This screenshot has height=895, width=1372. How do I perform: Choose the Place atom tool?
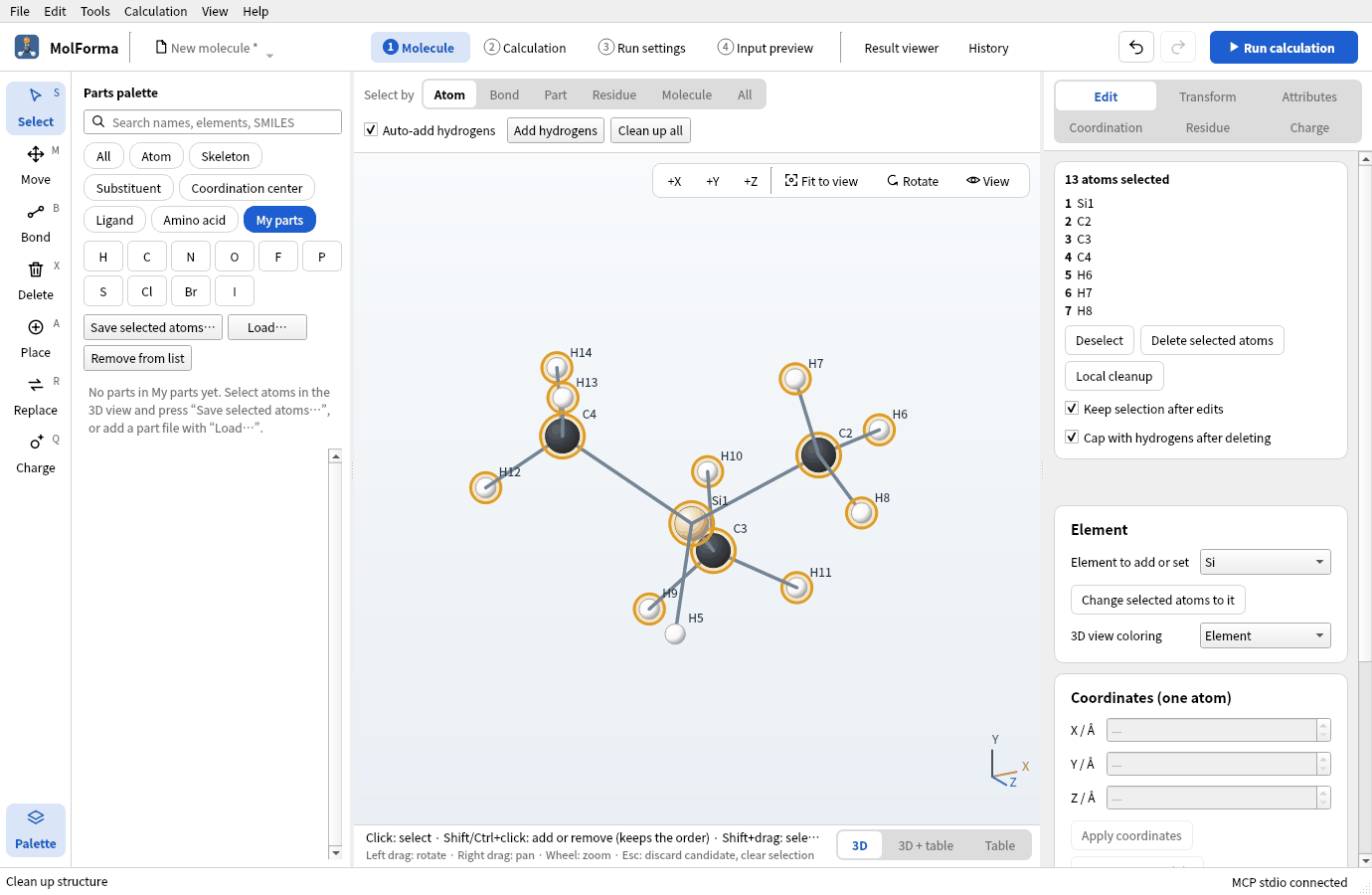tap(36, 339)
